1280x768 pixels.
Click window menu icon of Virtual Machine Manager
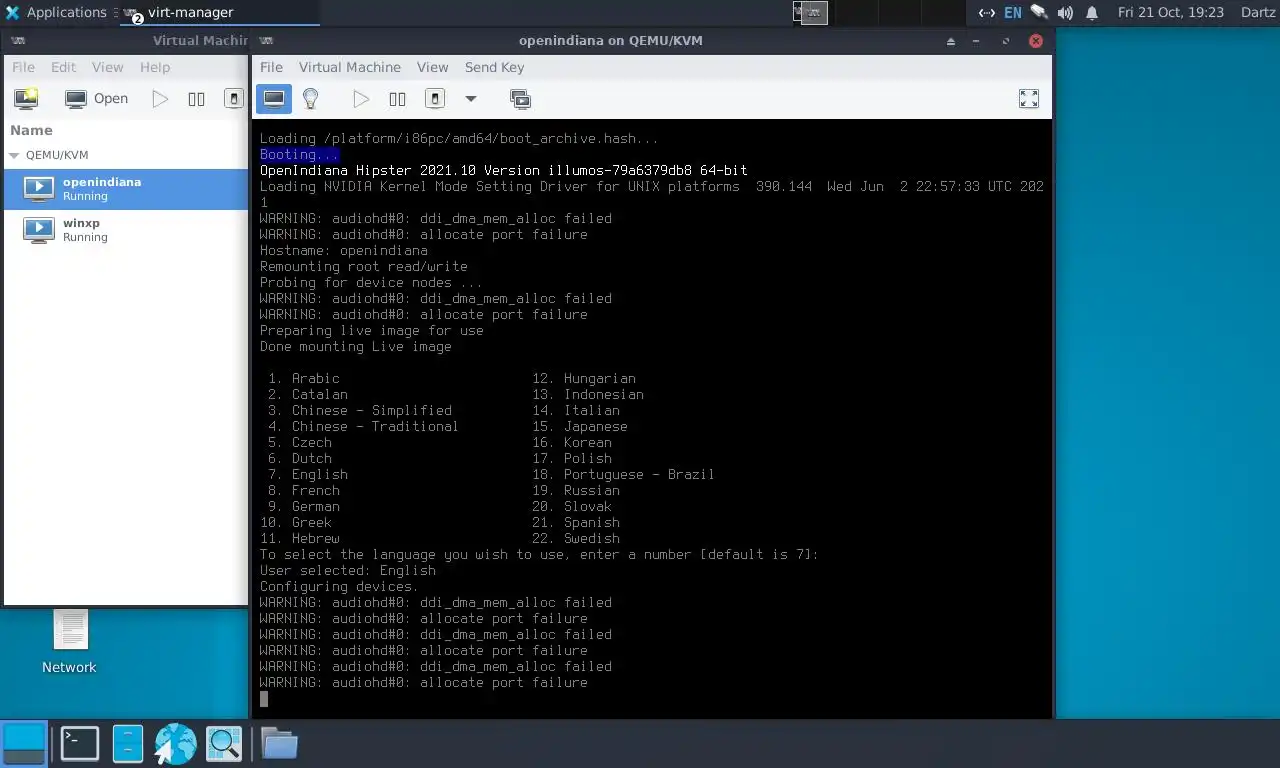tap(17, 40)
